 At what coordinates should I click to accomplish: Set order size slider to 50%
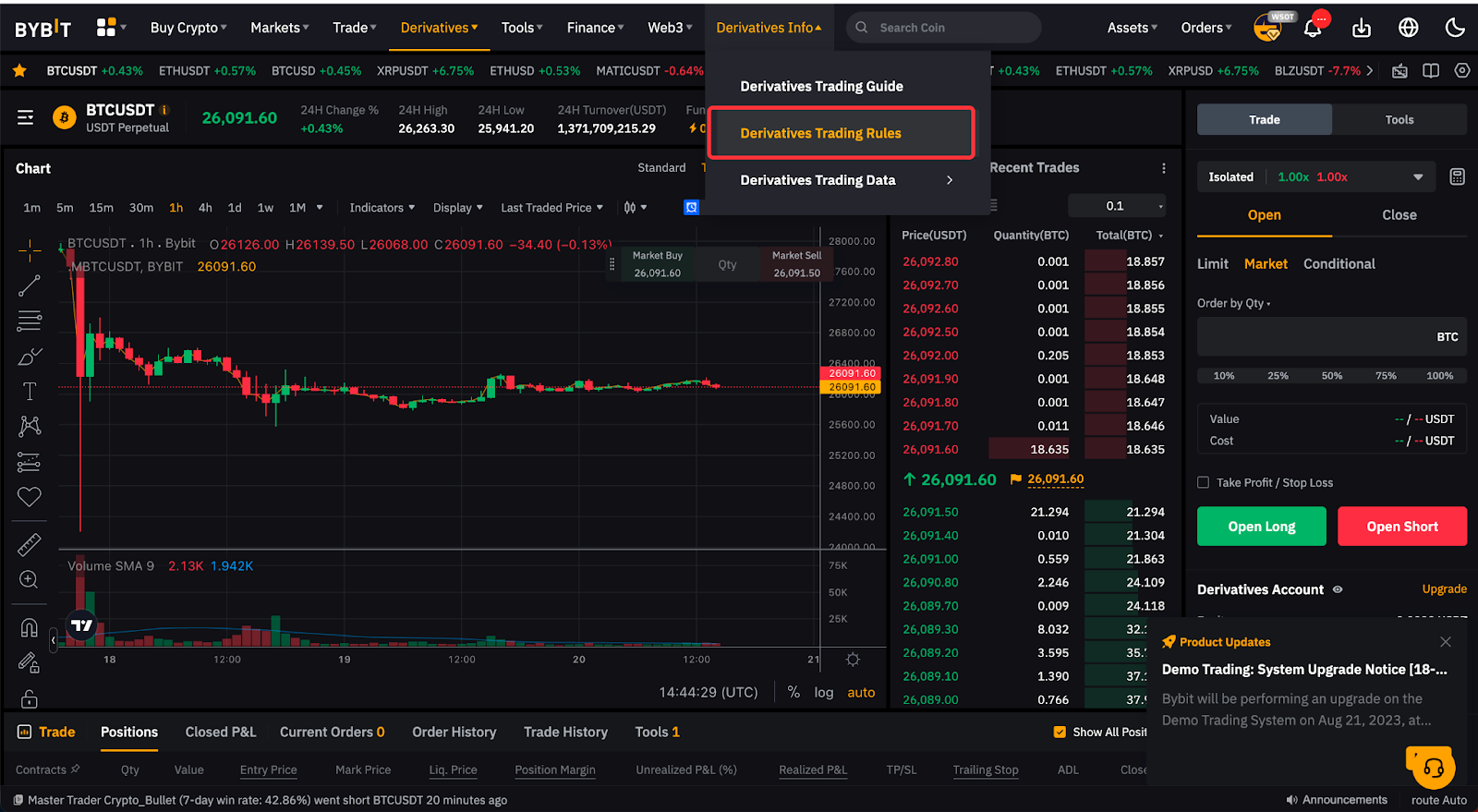pyautogui.click(x=1331, y=376)
